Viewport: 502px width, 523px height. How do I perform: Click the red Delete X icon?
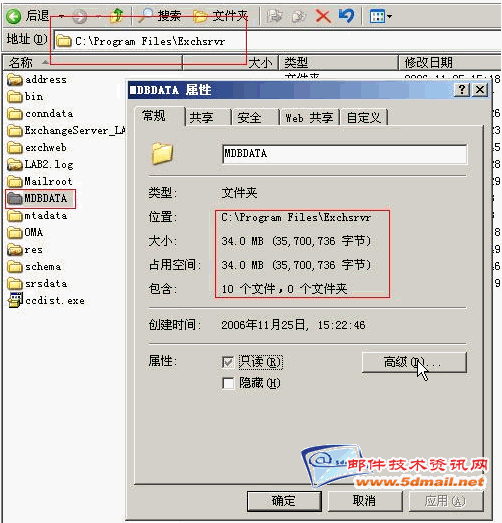(323, 16)
